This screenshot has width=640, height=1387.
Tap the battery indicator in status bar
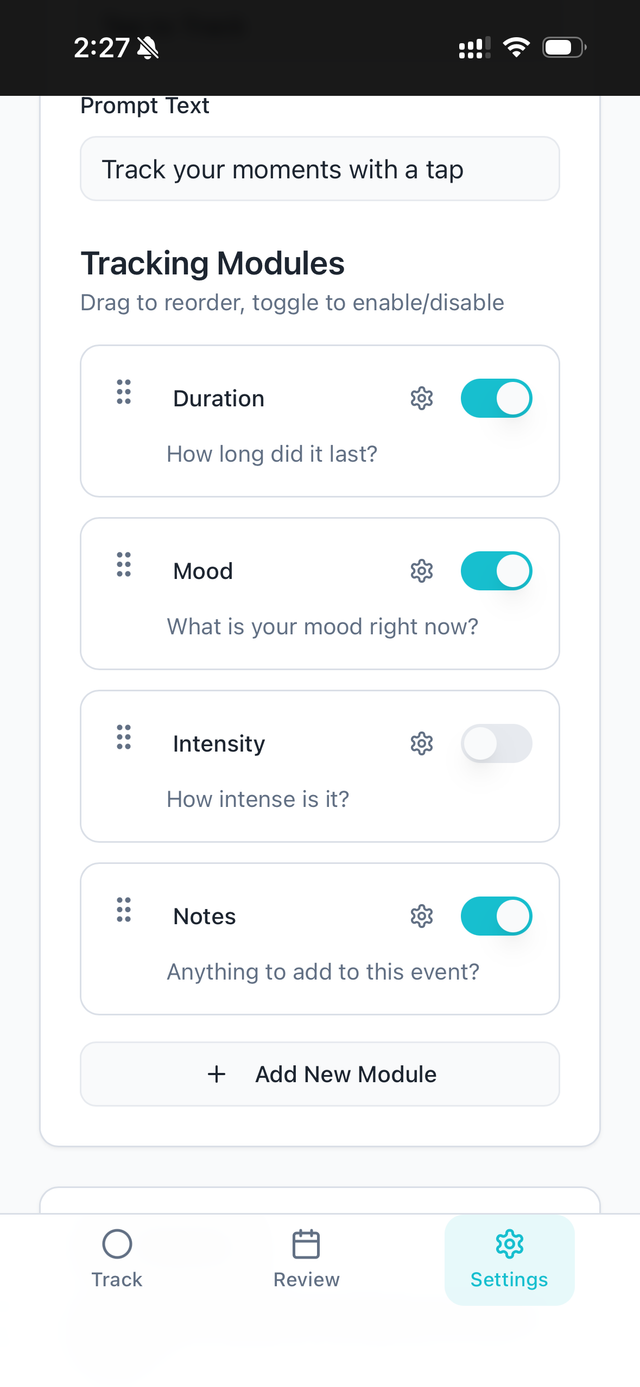click(564, 47)
